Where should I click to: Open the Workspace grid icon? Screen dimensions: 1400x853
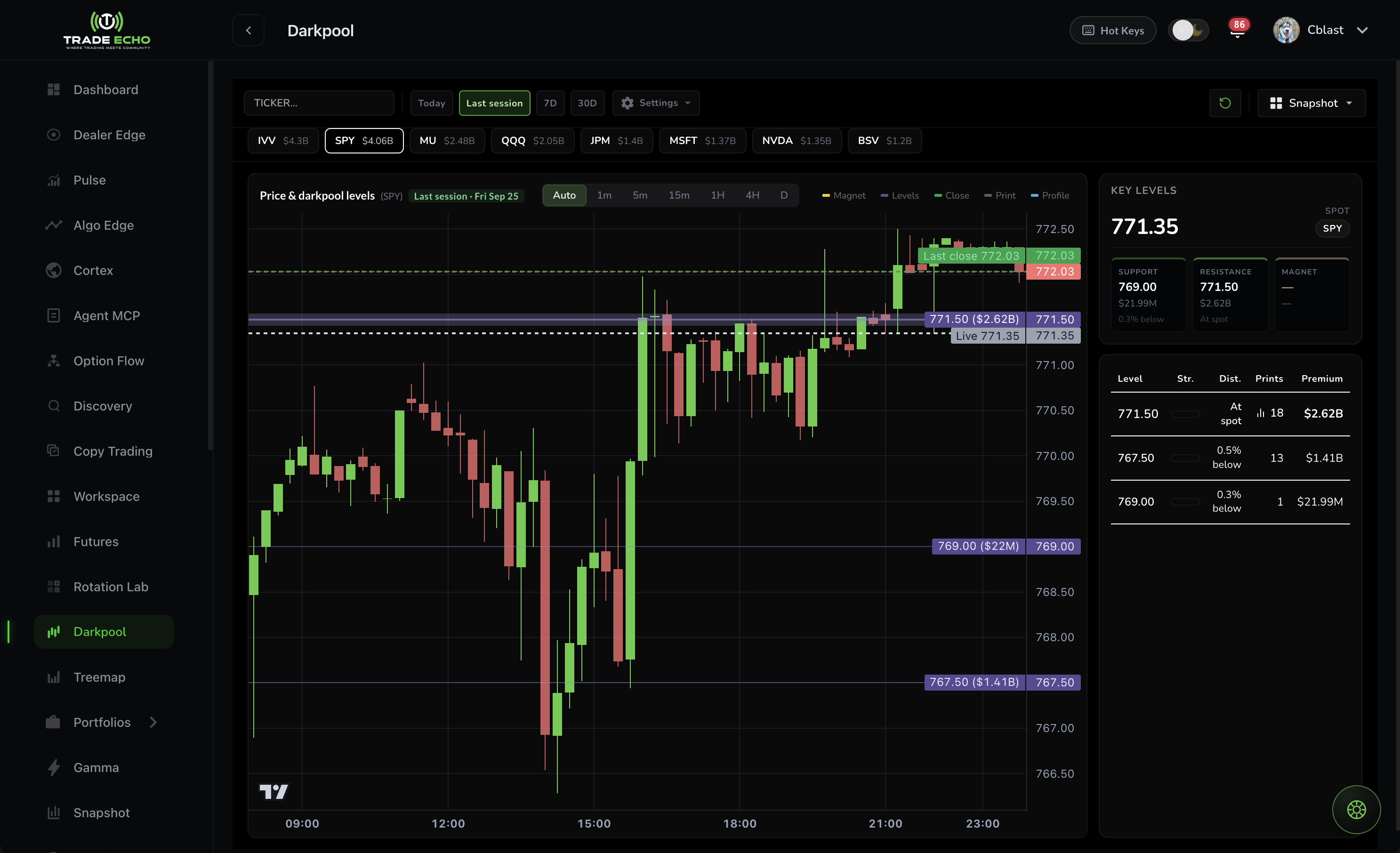[x=53, y=496]
